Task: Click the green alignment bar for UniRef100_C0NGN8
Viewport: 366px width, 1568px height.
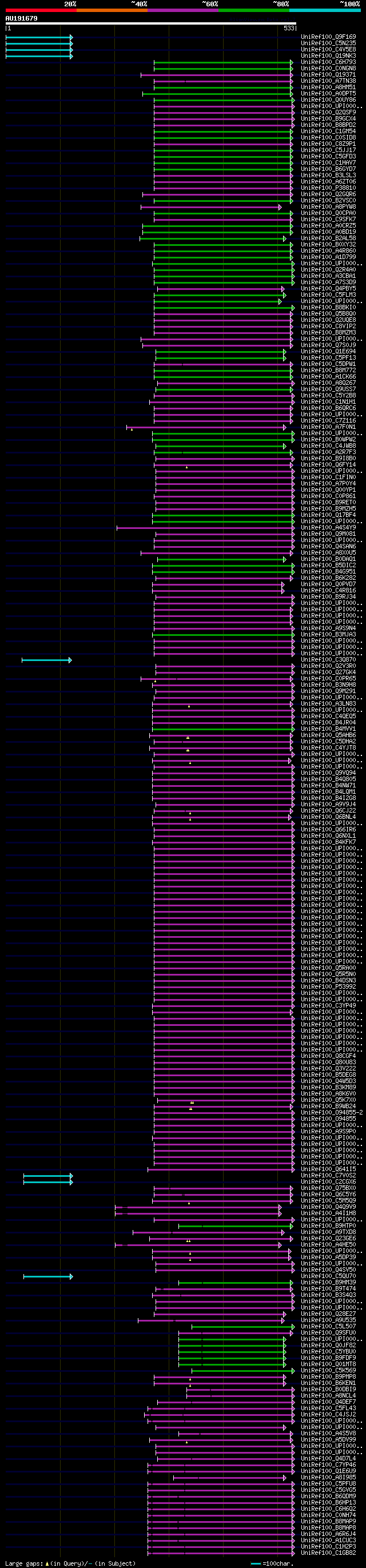Action: click(x=224, y=69)
